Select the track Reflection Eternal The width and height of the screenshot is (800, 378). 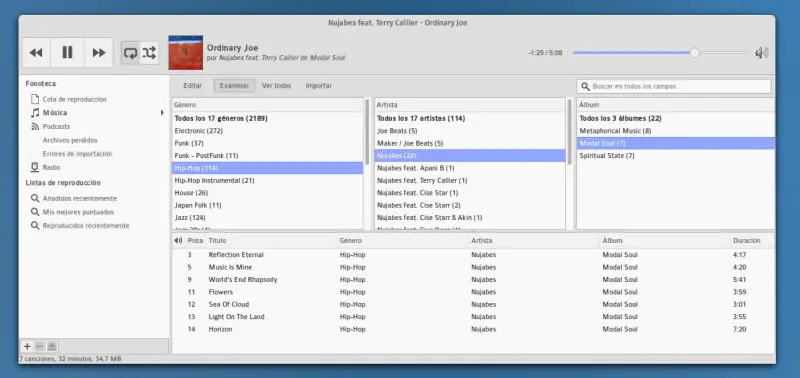pos(473,255)
